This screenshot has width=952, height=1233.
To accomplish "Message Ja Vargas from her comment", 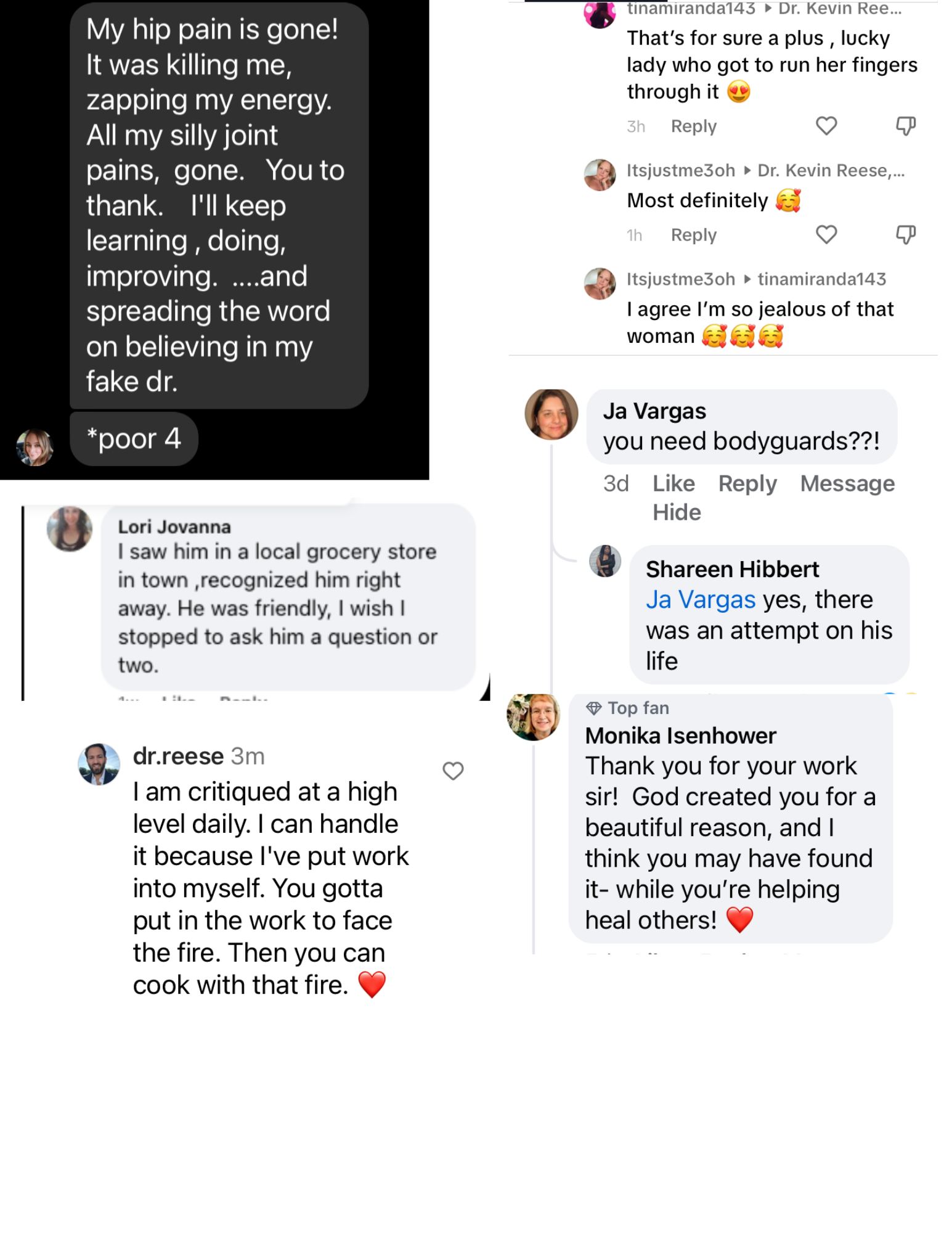I will 847,483.
